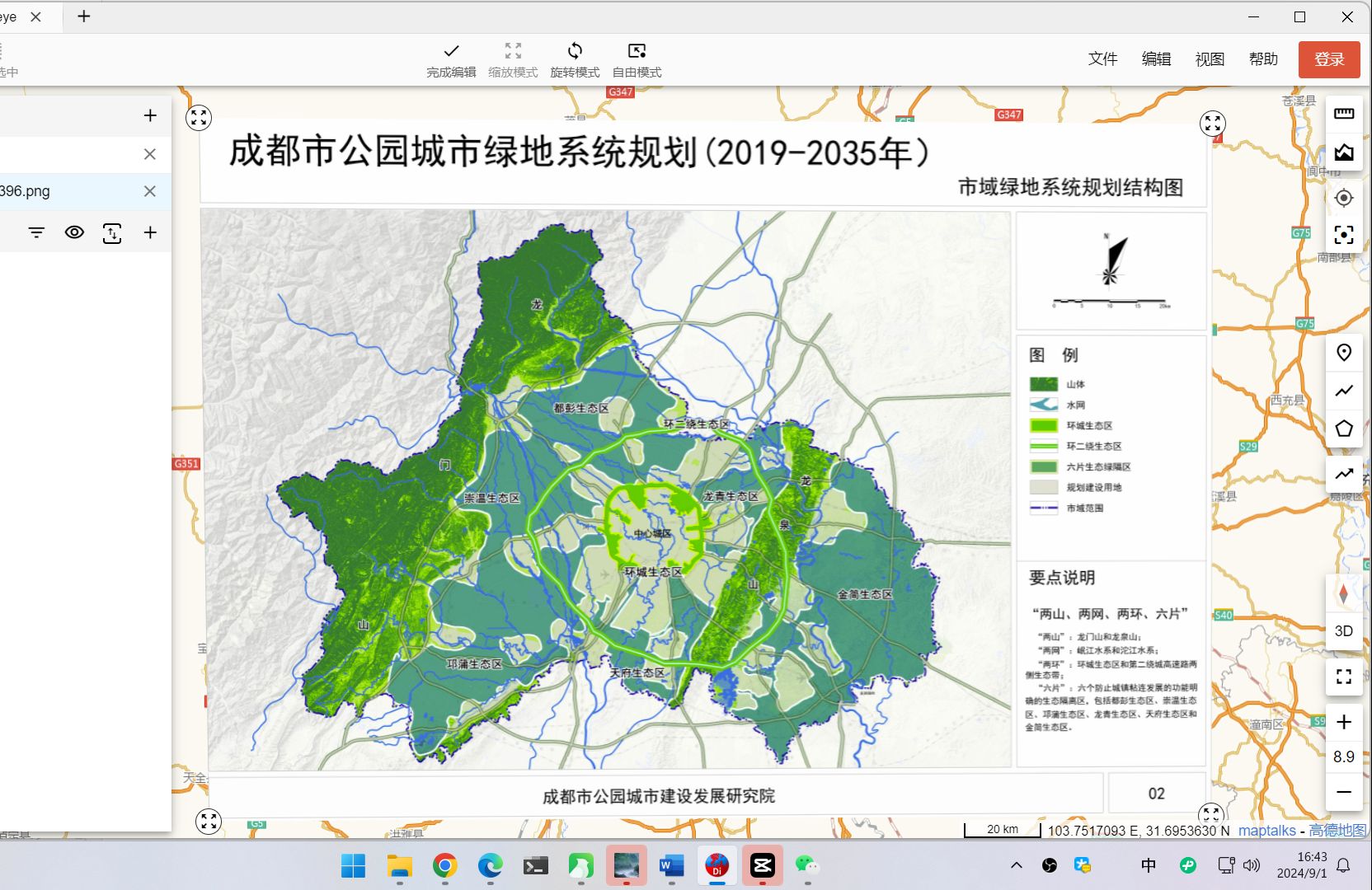This screenshot has width=1372, height=890.
Task: Click the red 登录 button
Action: coord(1328,59)
